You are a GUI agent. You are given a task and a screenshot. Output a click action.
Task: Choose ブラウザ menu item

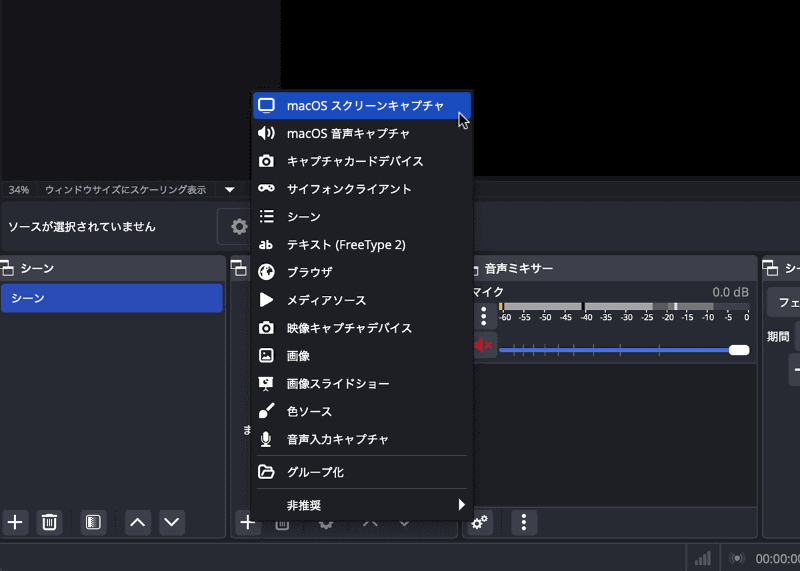click(x=362, y=272)
